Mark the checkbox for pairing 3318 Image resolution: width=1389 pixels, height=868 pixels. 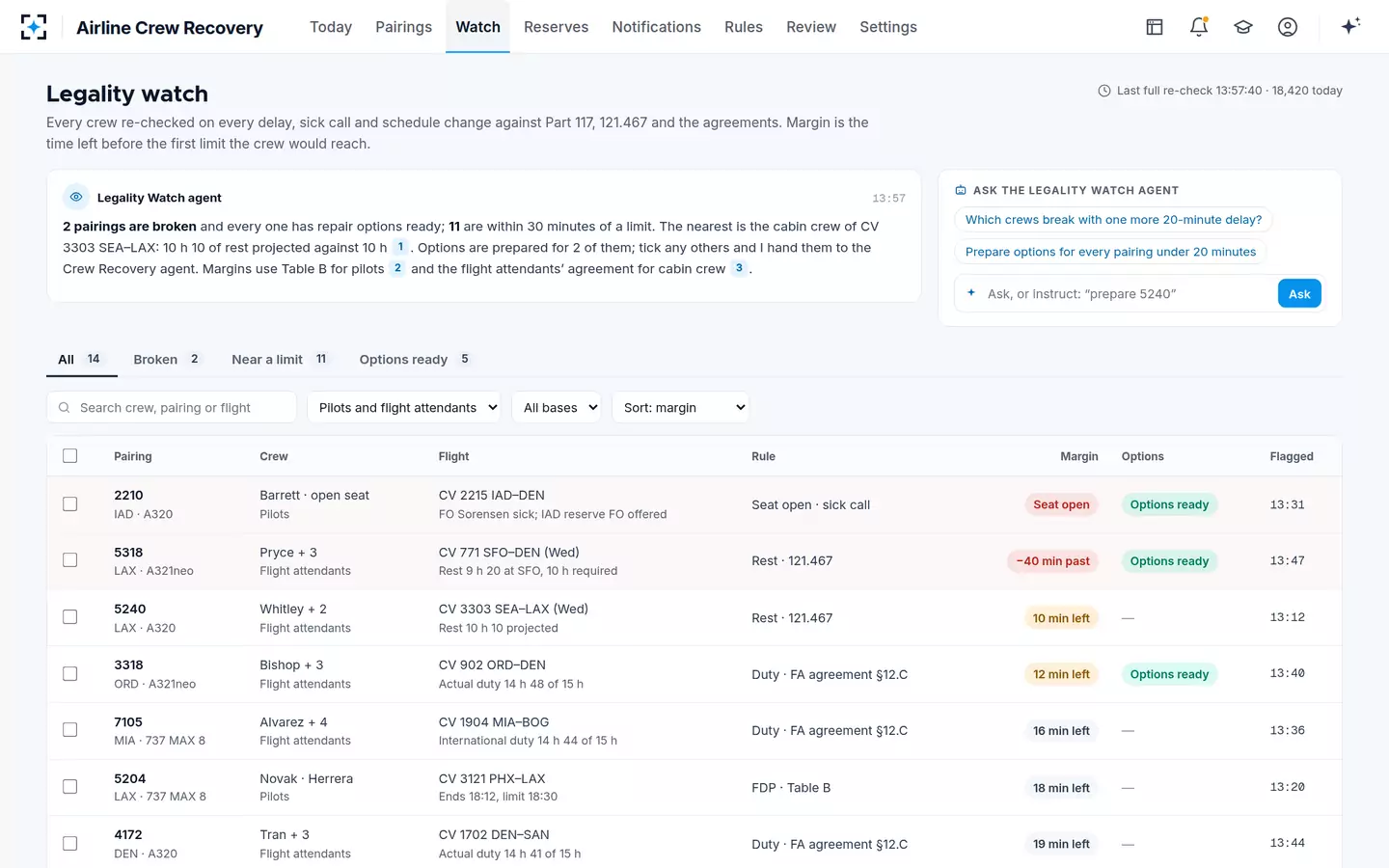[x=70, y=674]
